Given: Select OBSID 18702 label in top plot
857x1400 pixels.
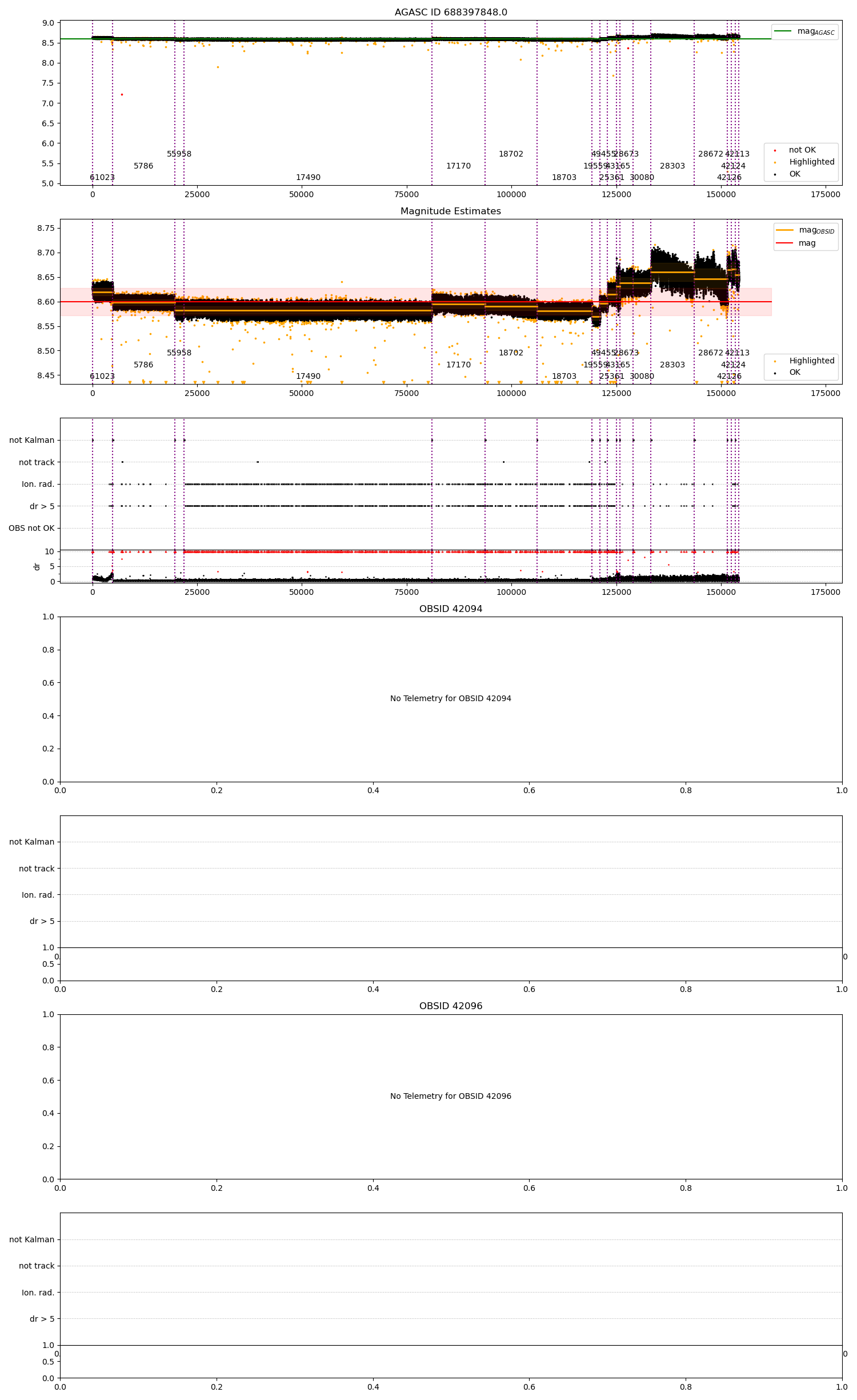Looking at the screenshot, I should (x=511, y=154).
